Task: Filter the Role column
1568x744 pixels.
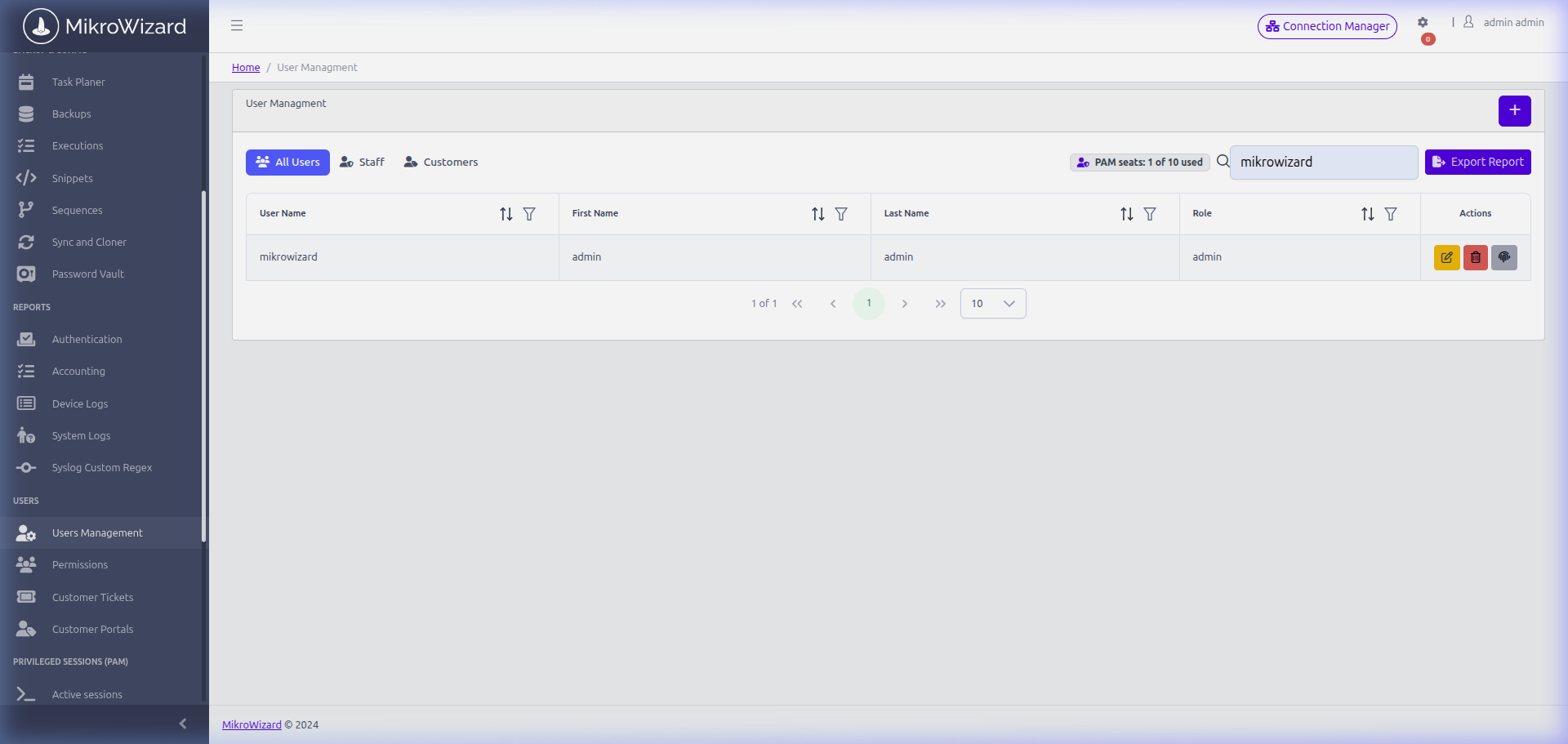Action: point(1391,214)
